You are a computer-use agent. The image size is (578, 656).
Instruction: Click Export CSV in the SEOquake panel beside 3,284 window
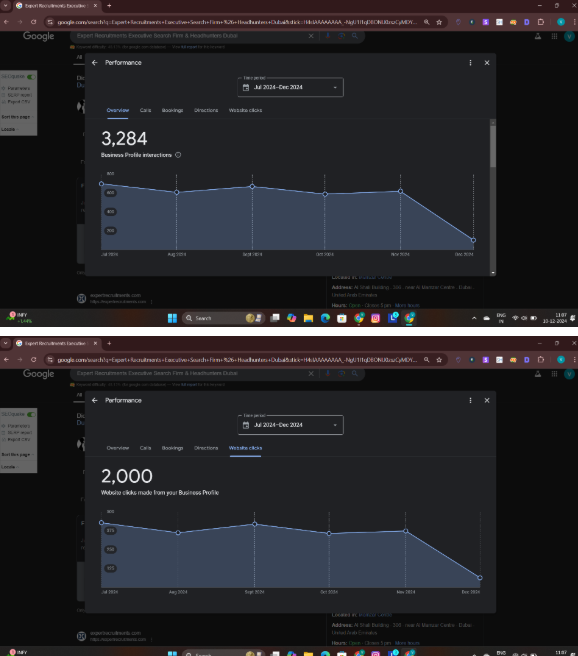pyautogui.click(x=19, y=102)
